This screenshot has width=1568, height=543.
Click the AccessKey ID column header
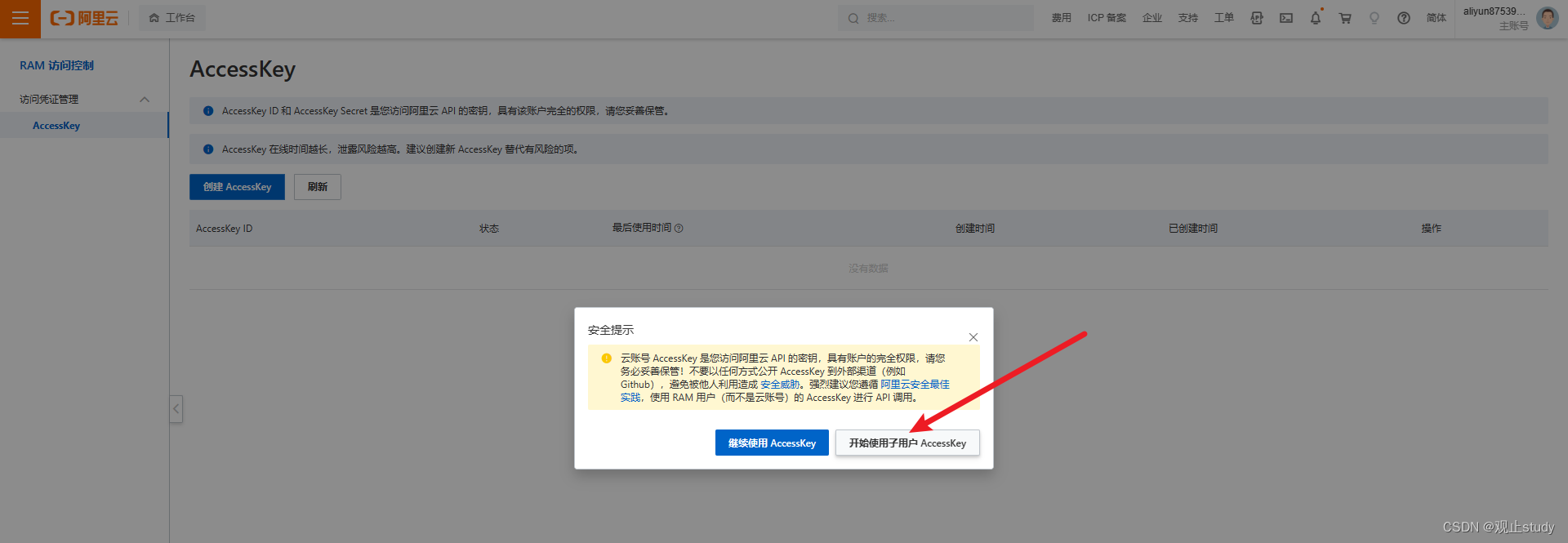[225, 229]
